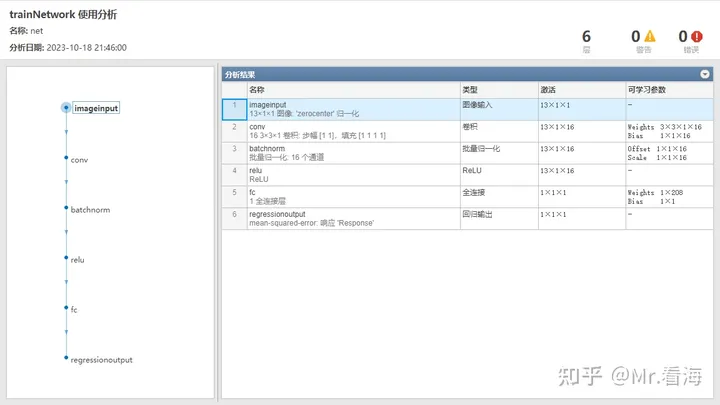Collapse the 分析结果 panel arrow button
Image resolution: width=720 pixels, height=405 pixels.
click(705, 74)
